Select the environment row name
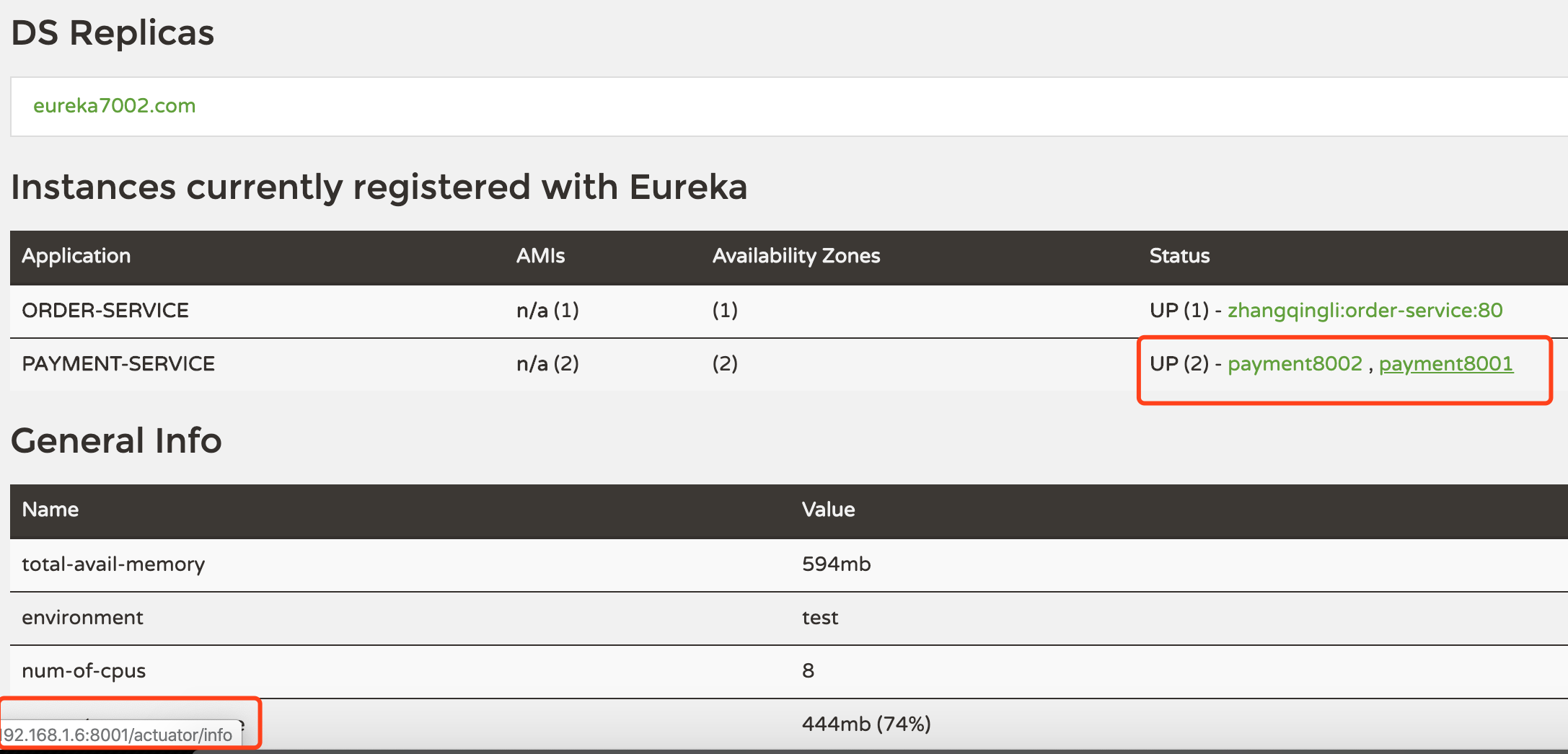 tap(82, 617)
